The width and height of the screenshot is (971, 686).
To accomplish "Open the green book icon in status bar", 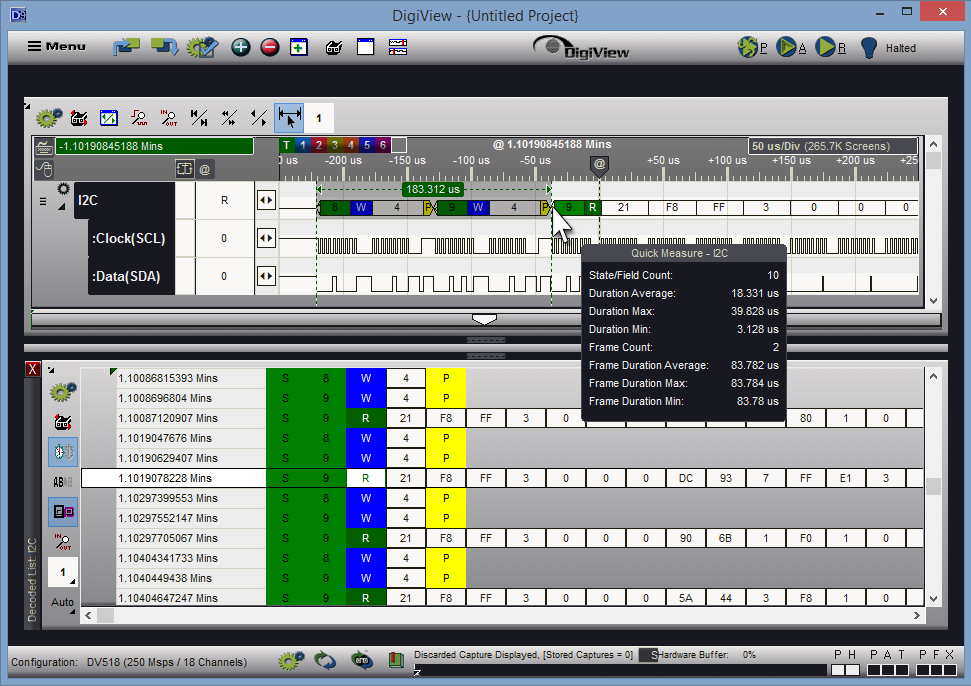I will pos(396,660).
